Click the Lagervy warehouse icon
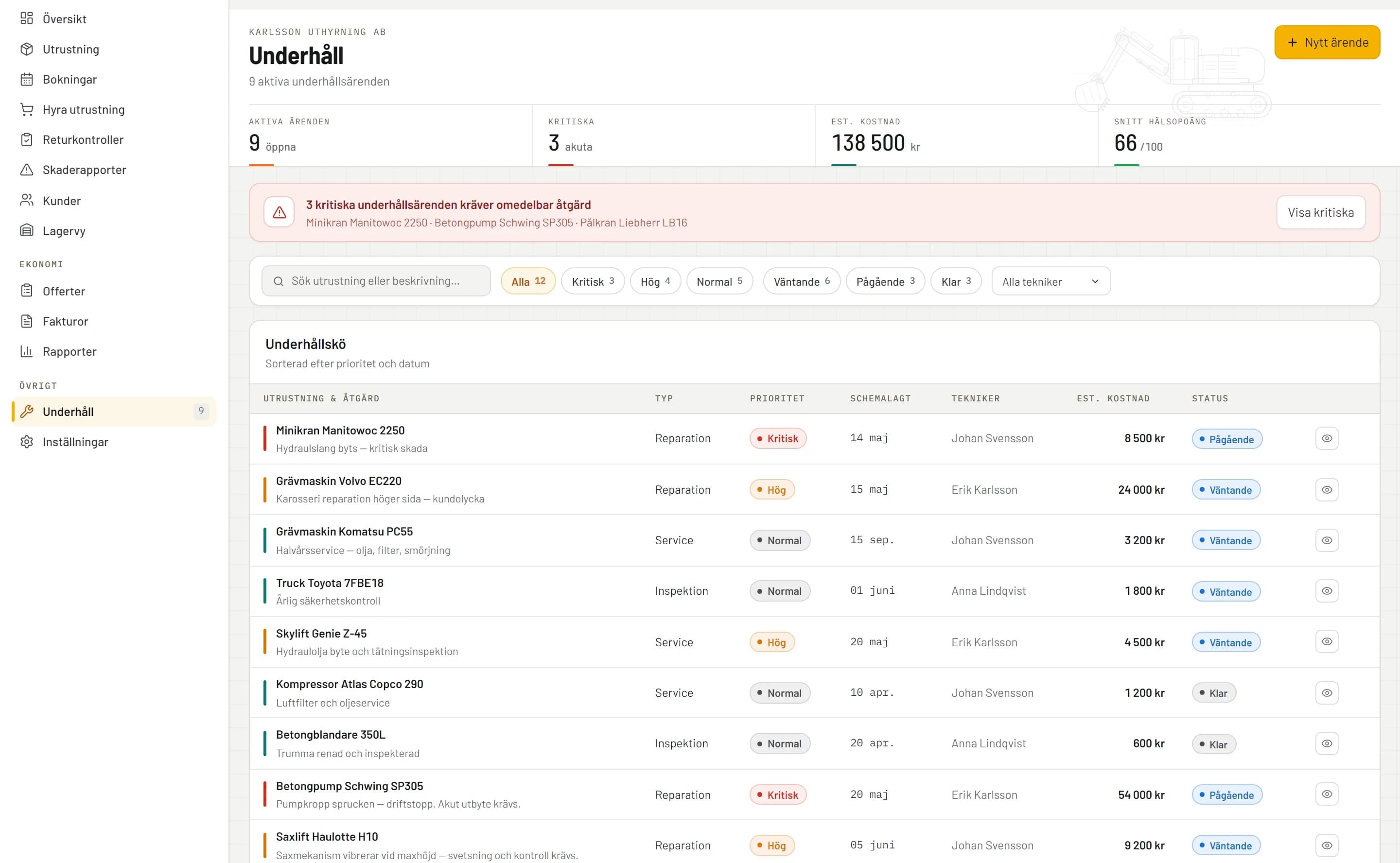Viewport: 1400px width, 863px height. 26,231
